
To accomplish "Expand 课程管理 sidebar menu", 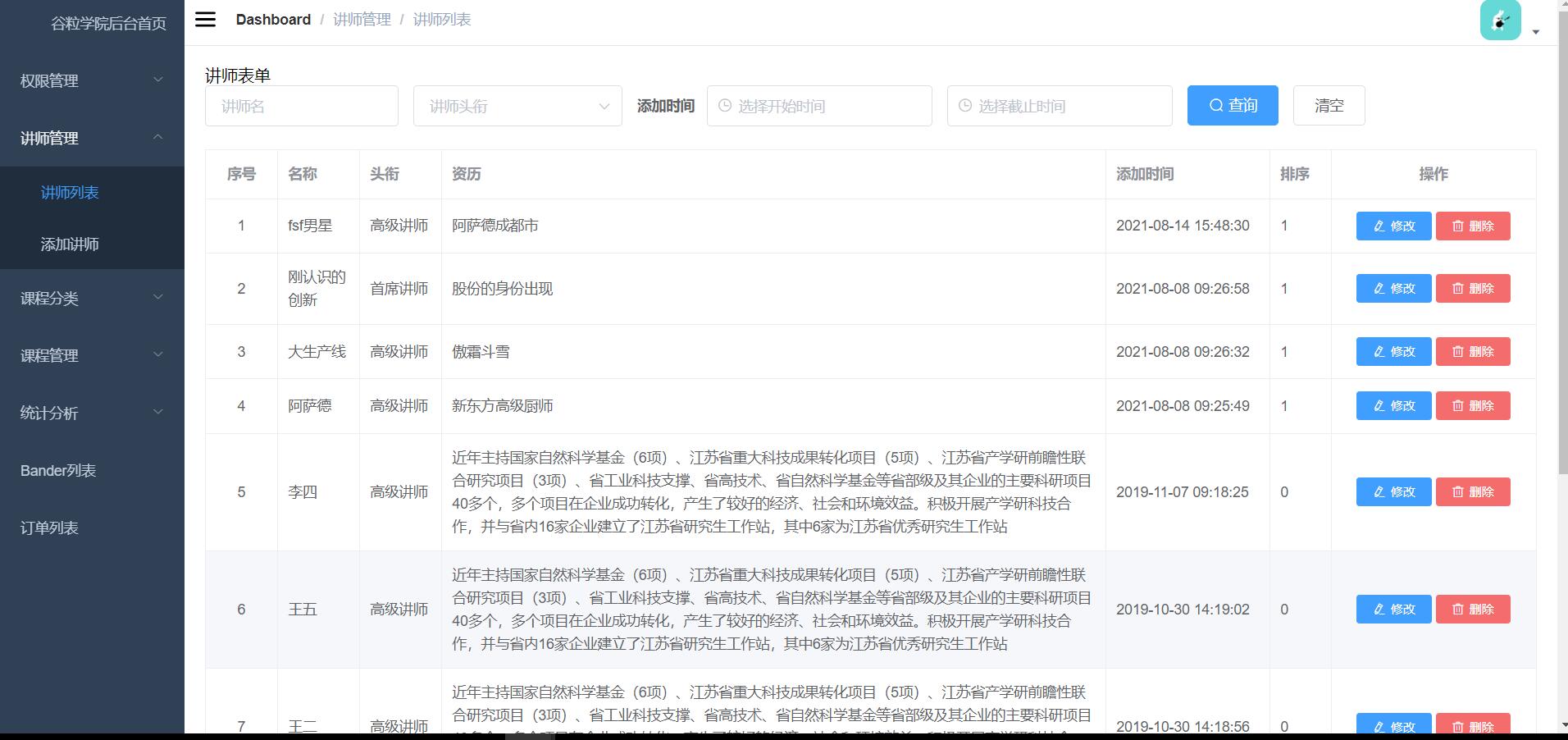I will (92, 355).
